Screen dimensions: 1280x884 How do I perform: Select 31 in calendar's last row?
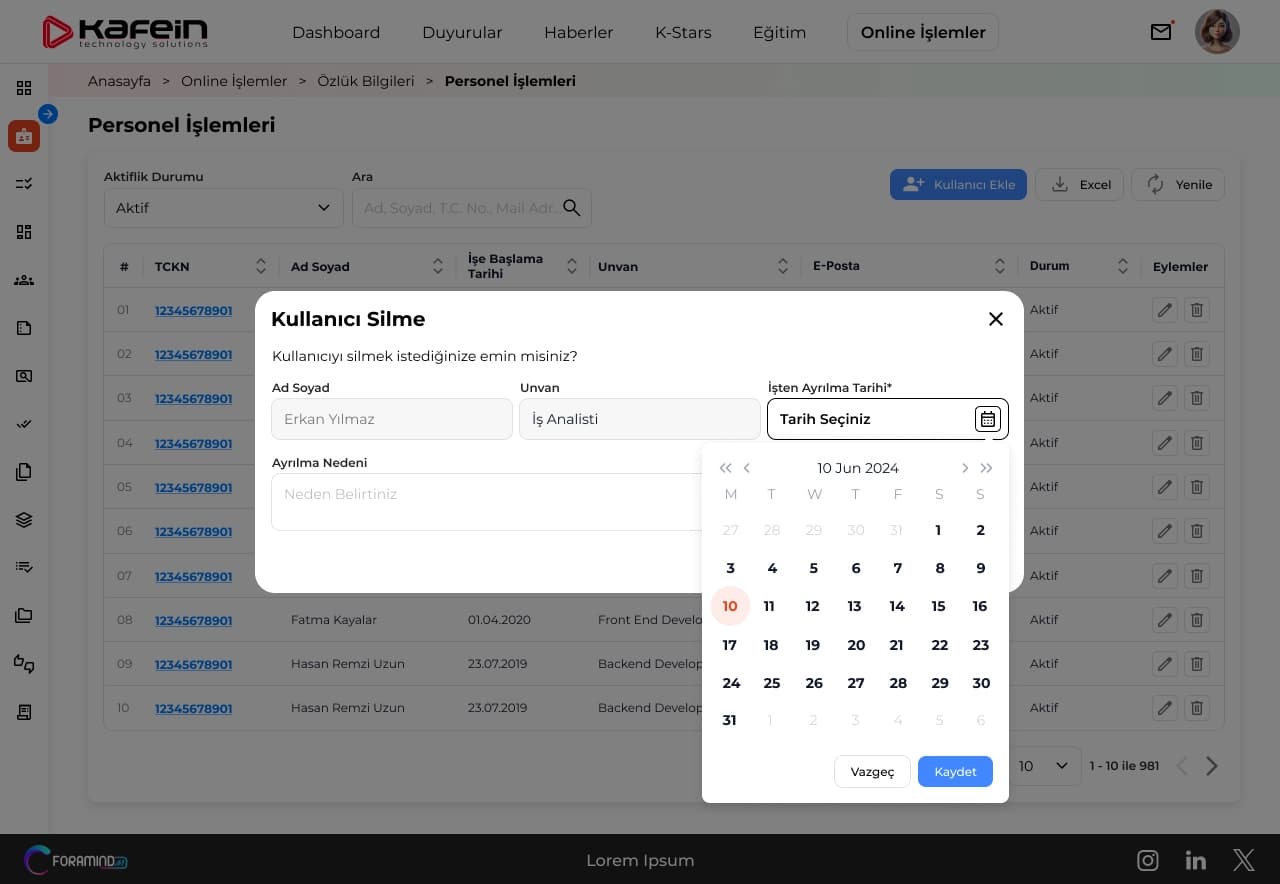tap(730, 720)
